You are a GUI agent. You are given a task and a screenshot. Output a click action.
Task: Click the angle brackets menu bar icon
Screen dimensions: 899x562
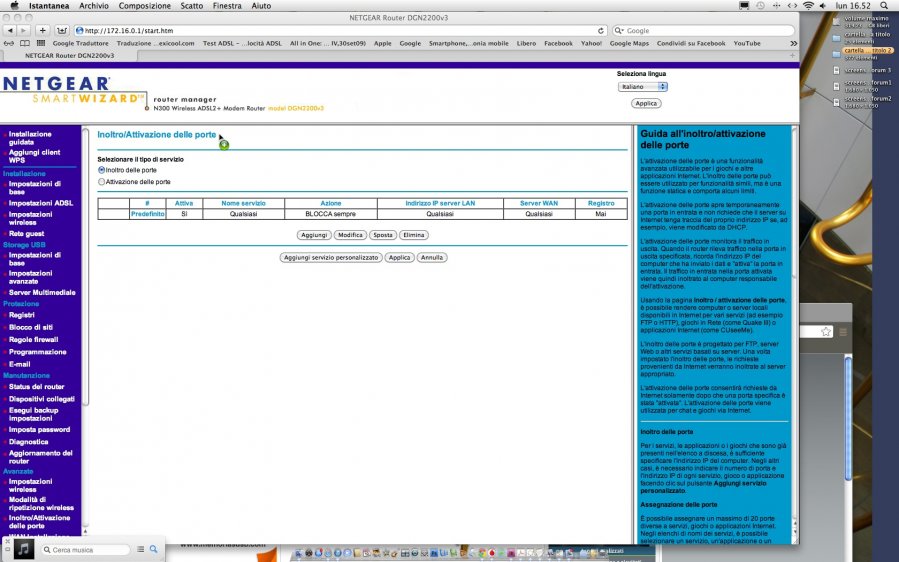pos(792,6)
